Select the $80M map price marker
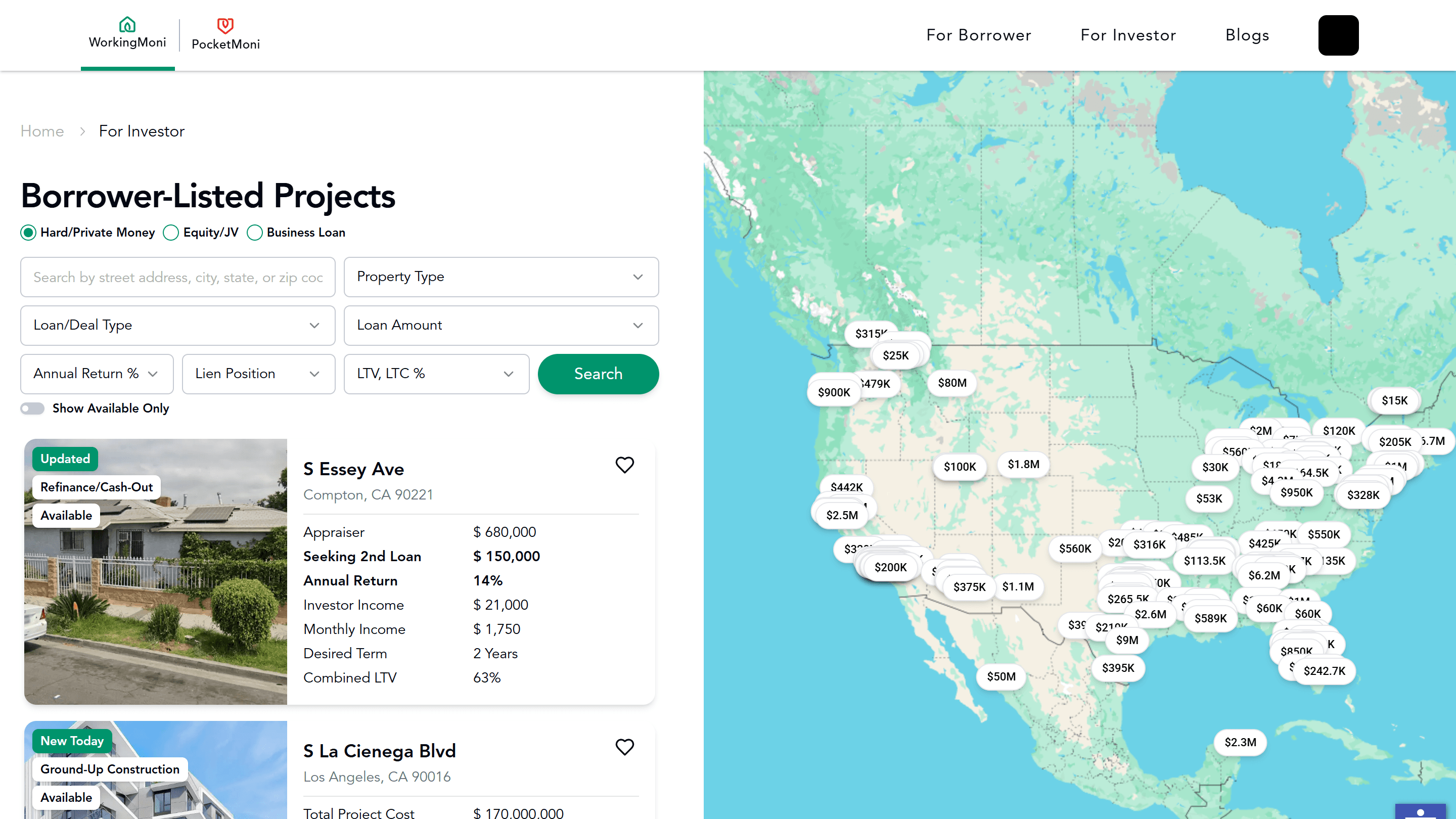Viewport: 1456px width, 819px height. [952, 383]
